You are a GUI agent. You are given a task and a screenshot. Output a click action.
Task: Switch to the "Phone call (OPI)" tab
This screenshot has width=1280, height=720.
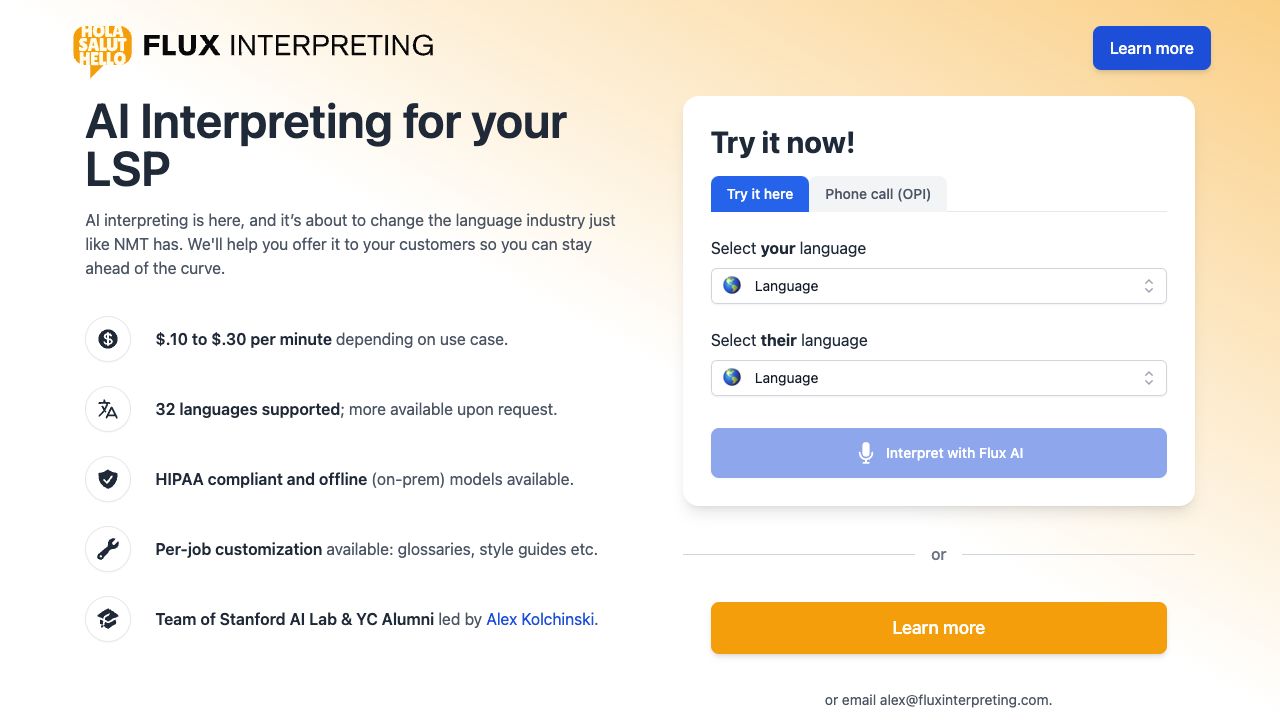878,194
